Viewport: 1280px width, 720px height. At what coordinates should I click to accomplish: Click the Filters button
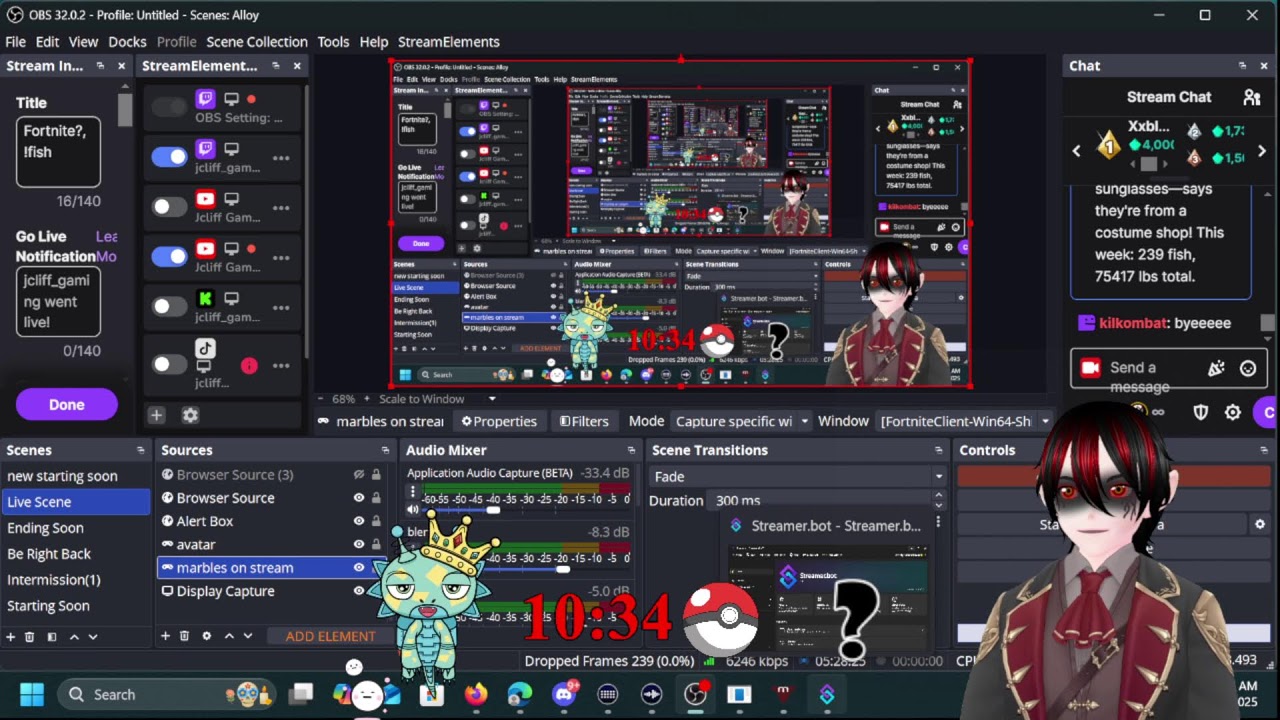pos(584,421)
